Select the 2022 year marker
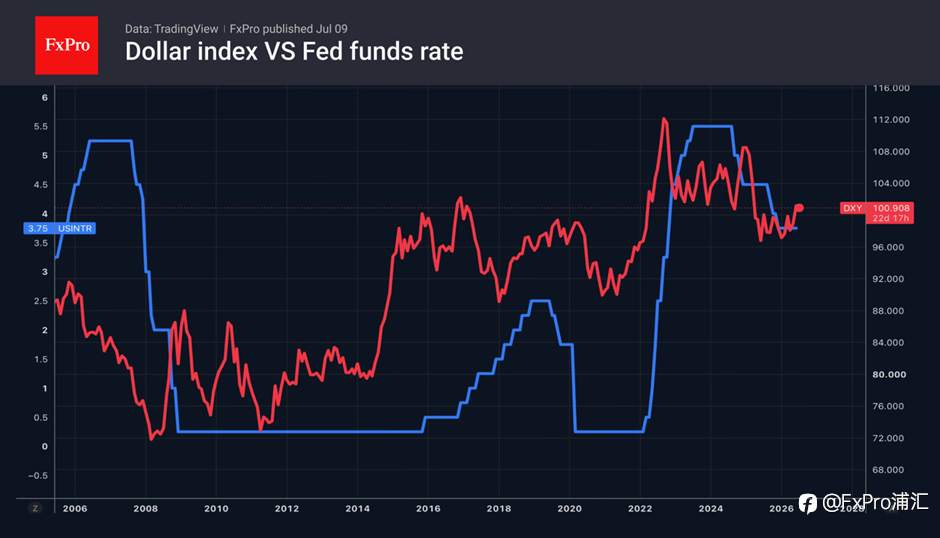The image size is (940, 538). point(640,509)
